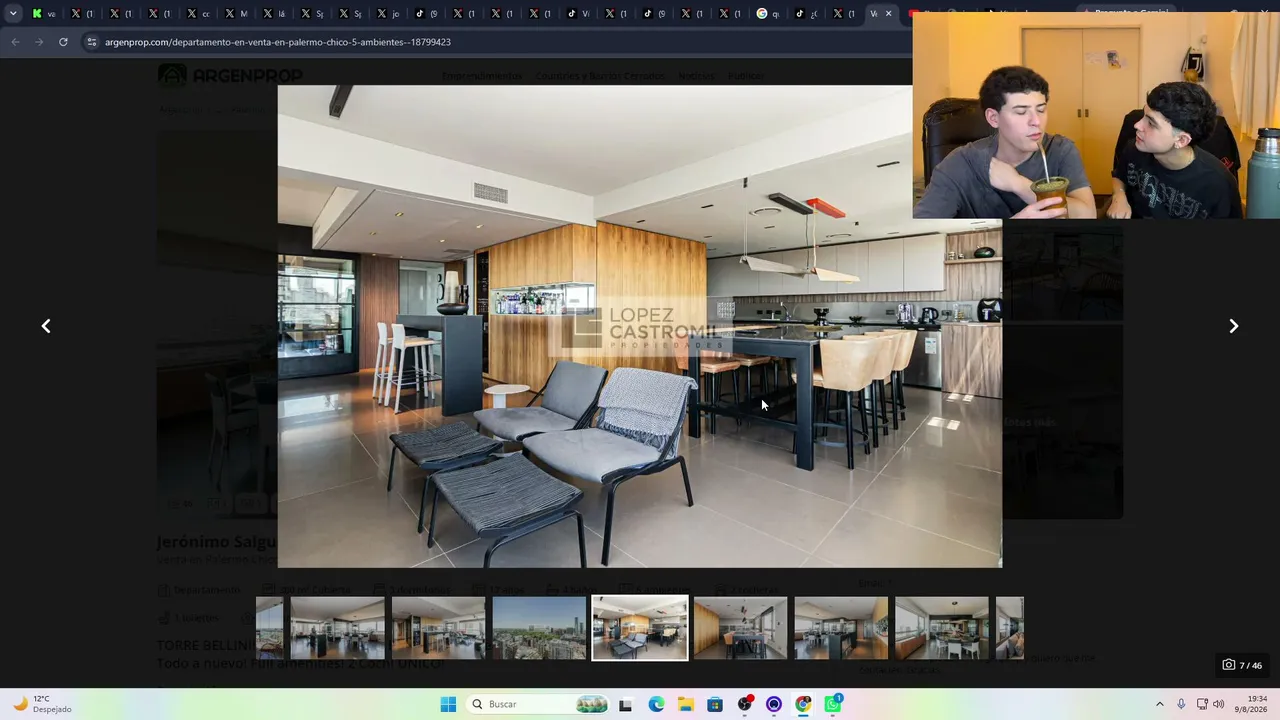Click the Chrome icon on the taskbar

[x=803, y=704]
